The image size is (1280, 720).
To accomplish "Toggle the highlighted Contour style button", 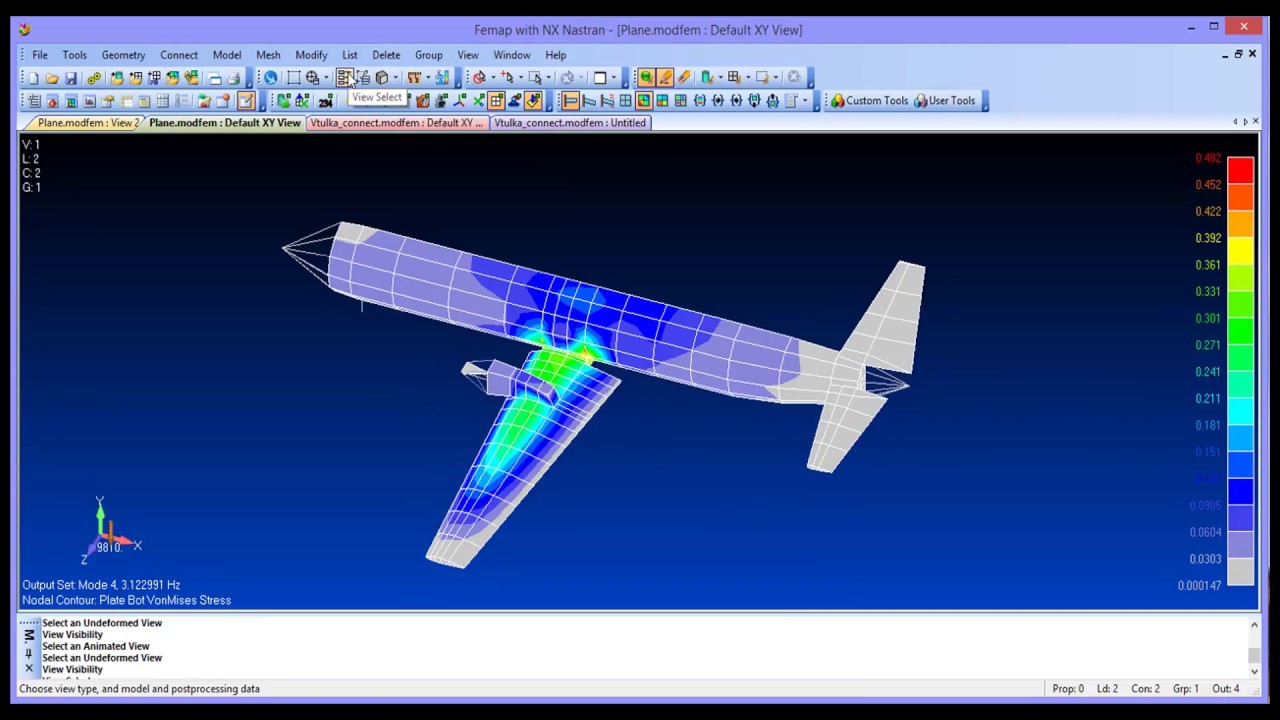I will [x=644, y=101].
